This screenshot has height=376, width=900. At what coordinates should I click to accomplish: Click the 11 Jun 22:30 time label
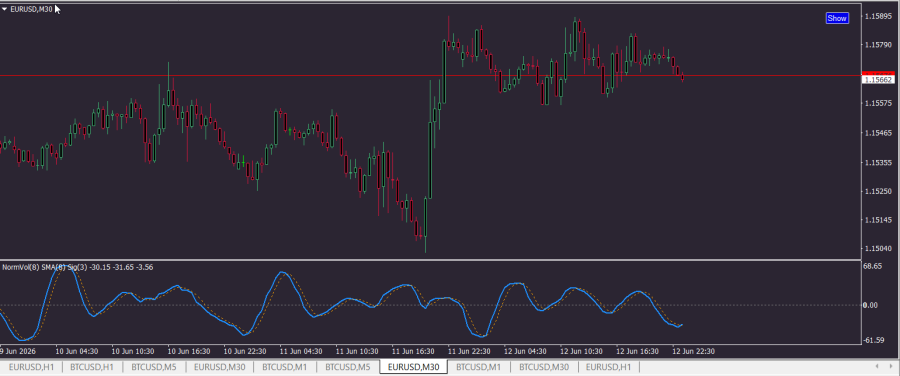pyautogui.click(x=469, y=351)
